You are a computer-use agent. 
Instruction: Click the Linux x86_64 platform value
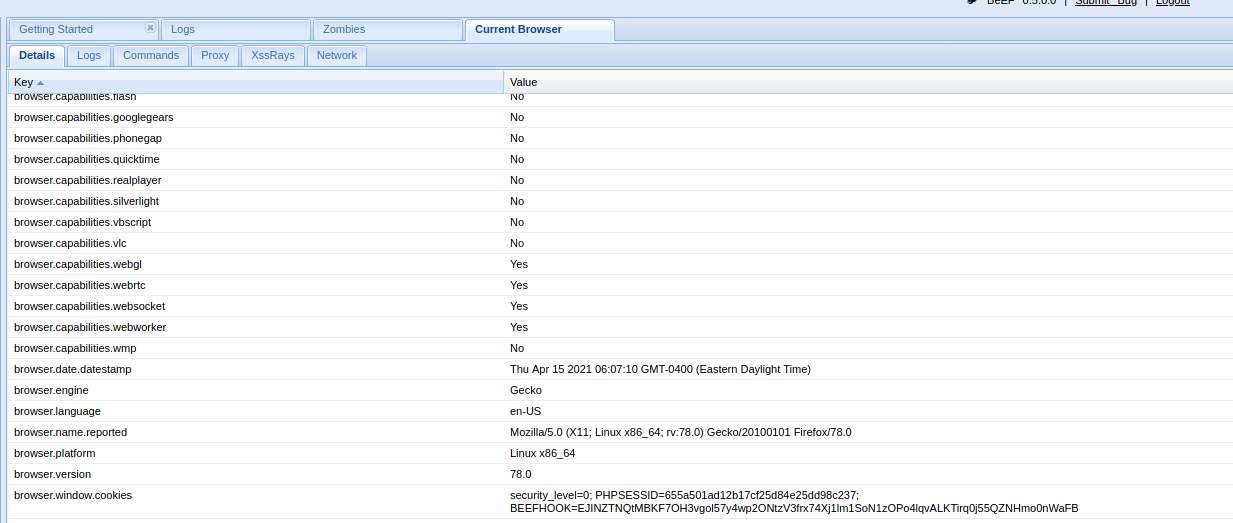tap(543, 453)
